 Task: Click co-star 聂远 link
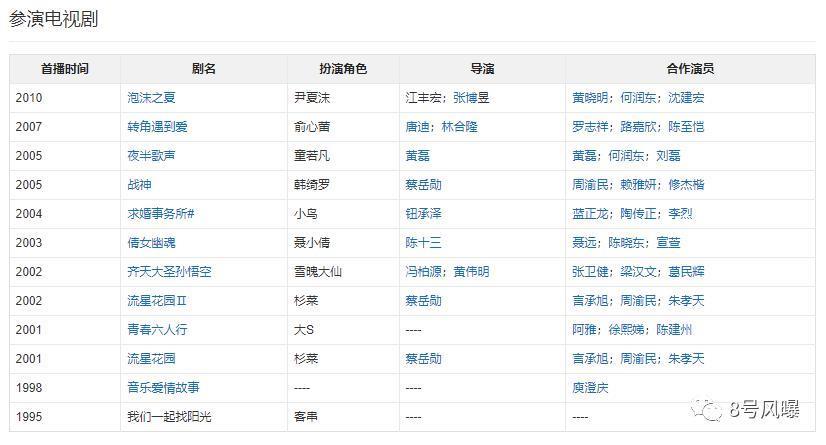coord(584,242)
